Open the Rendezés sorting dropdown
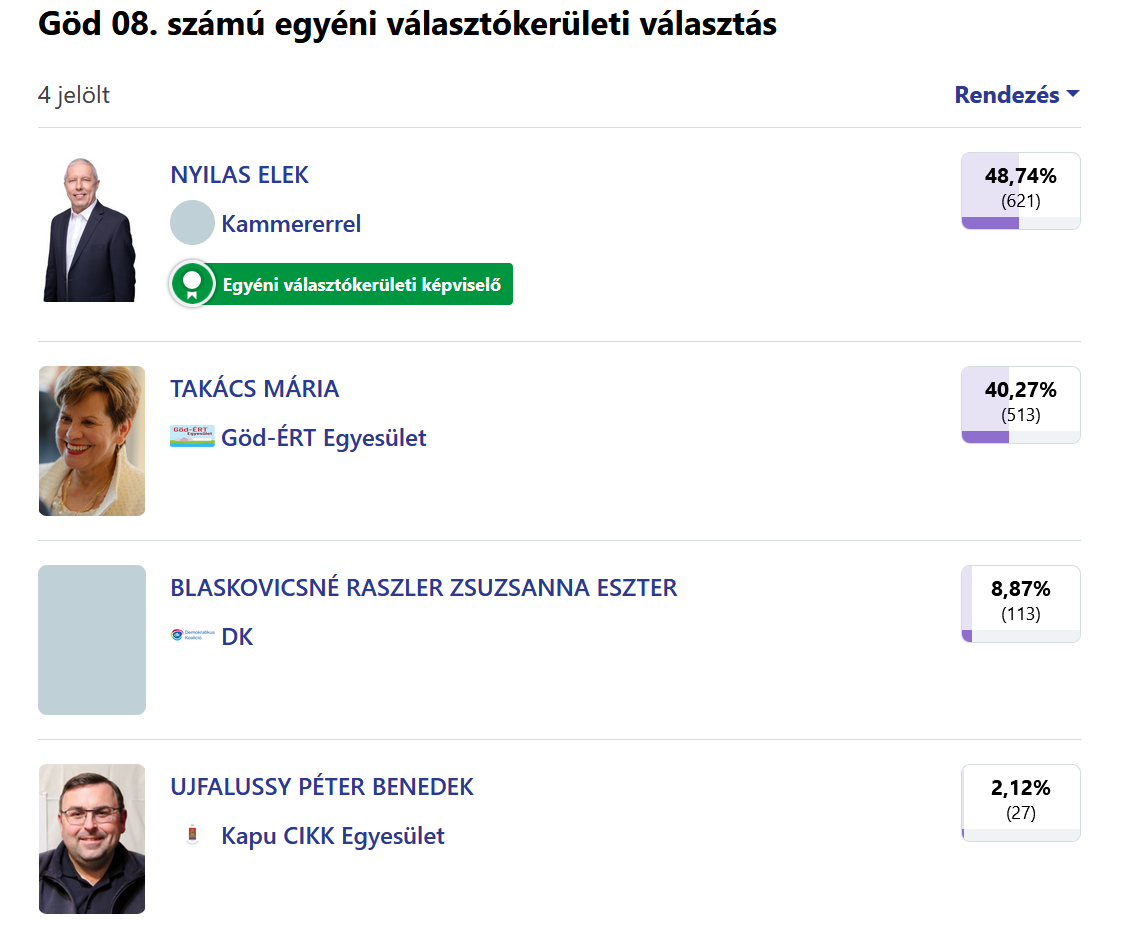1143x939 pixels. coord(1016,96)
